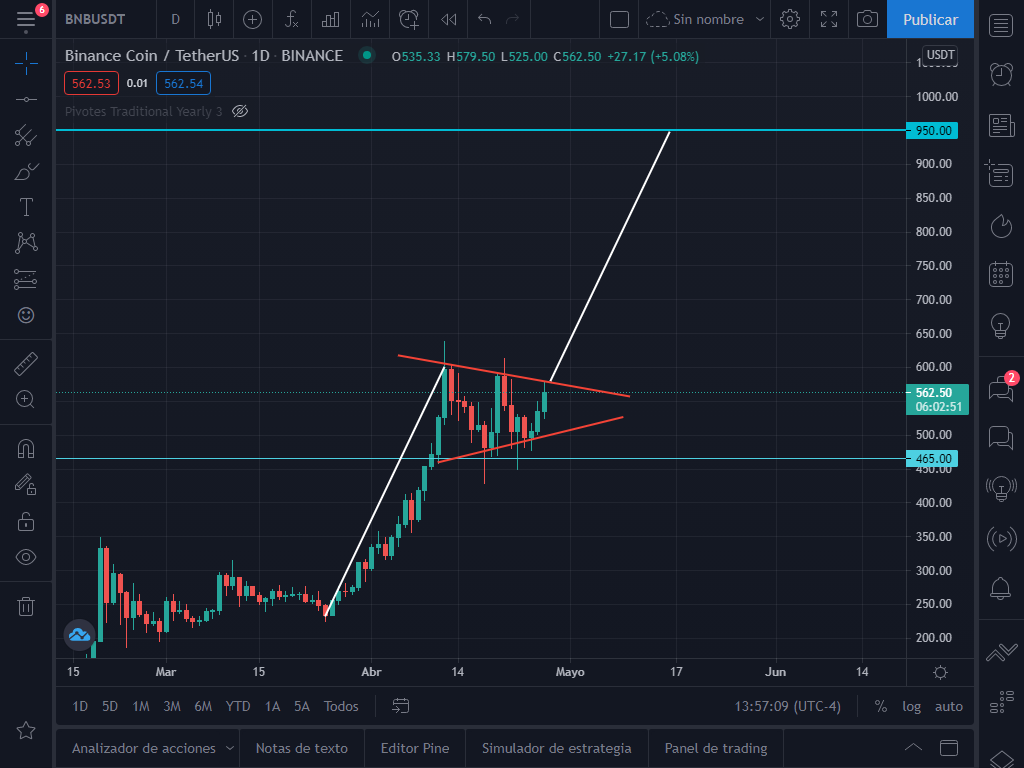Open Analizador de acciones dropdown

152,748
